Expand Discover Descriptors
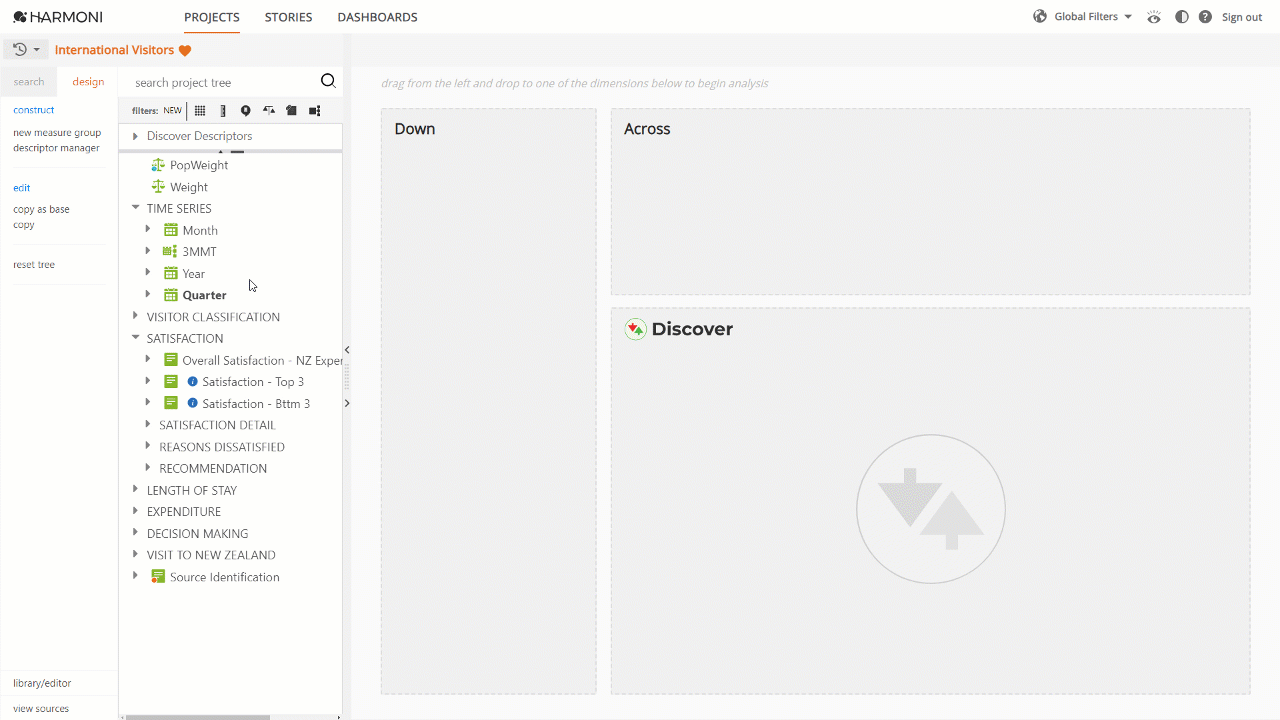The image size is (1280, 720). tap(135, 136)
